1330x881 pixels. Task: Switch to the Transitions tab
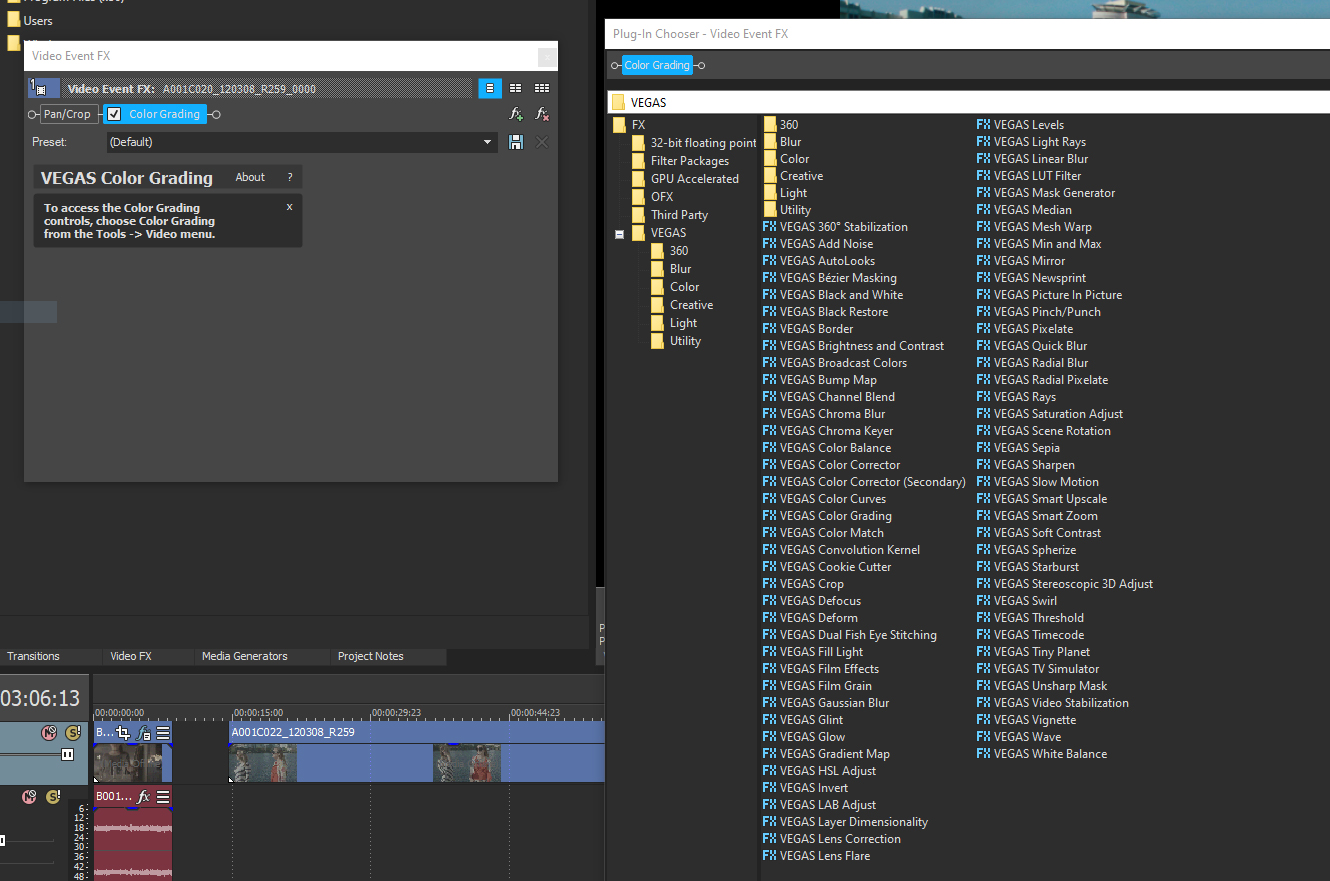tap(34, 656)
